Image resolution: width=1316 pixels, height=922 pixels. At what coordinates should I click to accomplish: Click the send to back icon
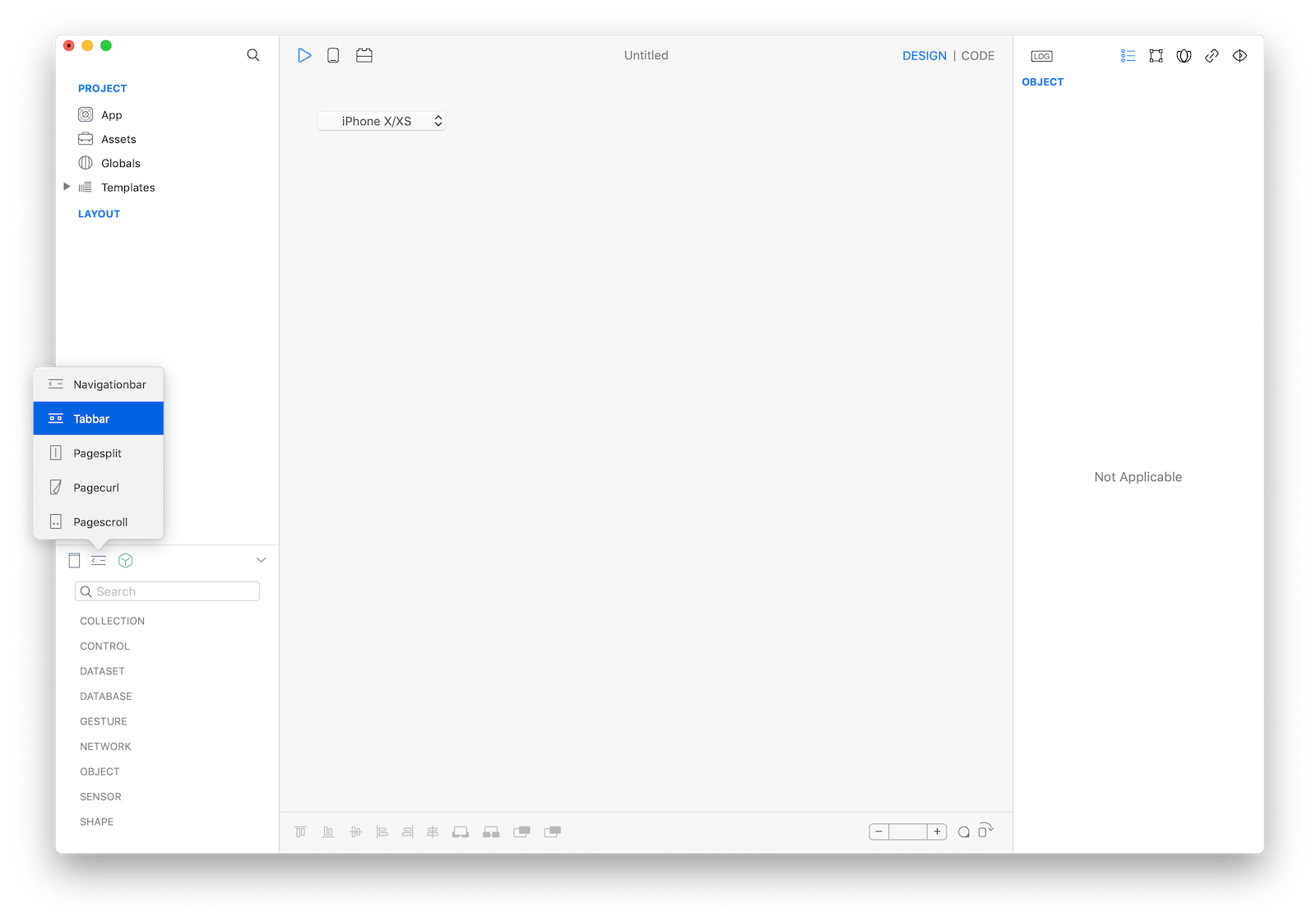553,832
